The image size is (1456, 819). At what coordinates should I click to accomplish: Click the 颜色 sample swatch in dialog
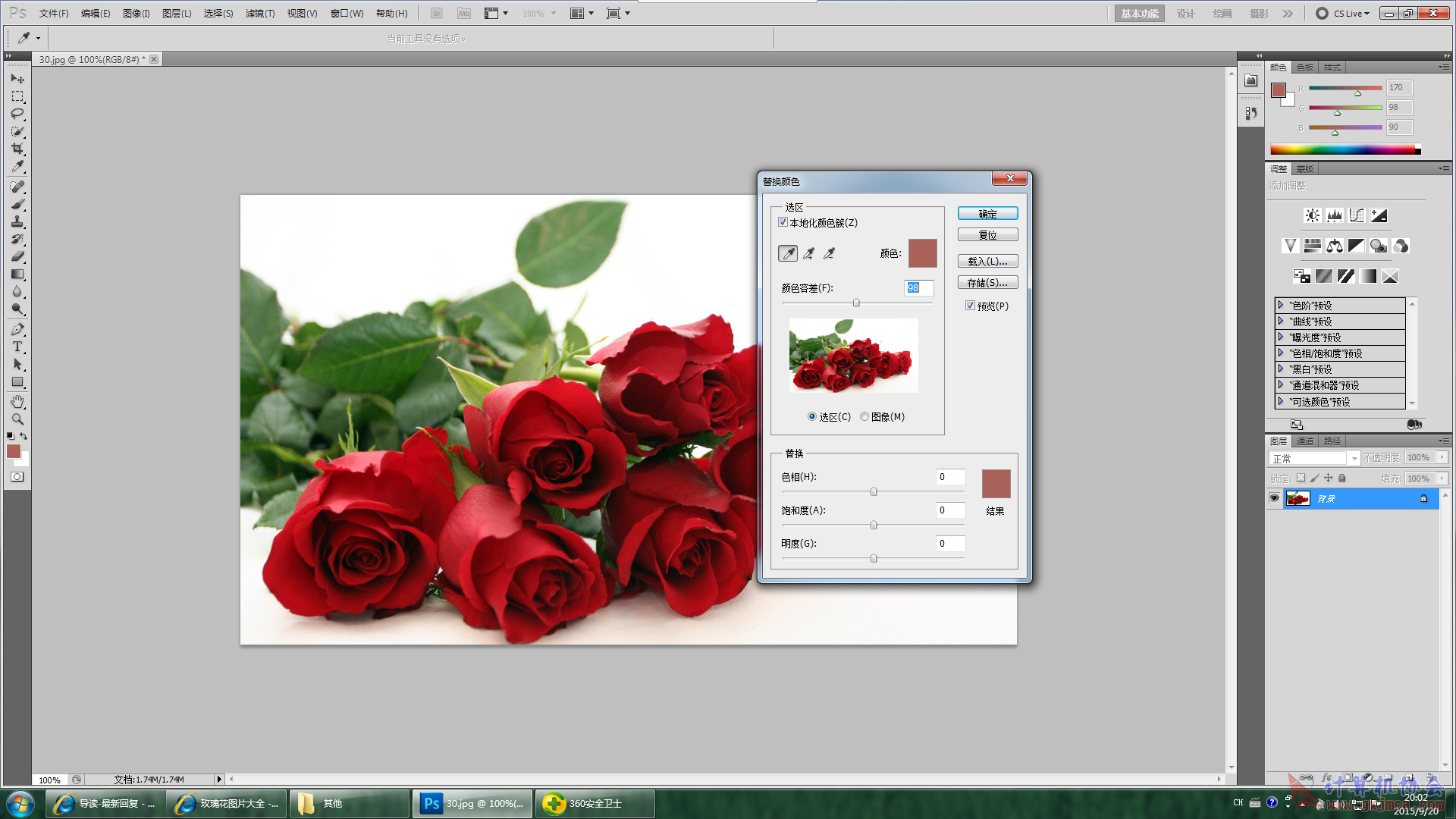click(922, 253)
